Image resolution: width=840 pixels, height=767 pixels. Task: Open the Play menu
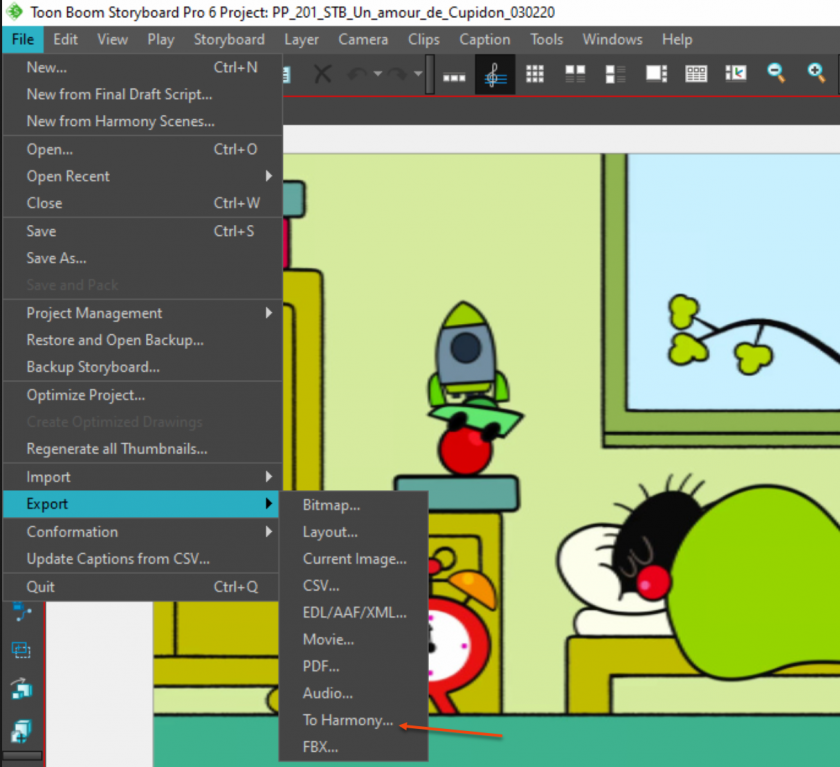coord(161,40)
